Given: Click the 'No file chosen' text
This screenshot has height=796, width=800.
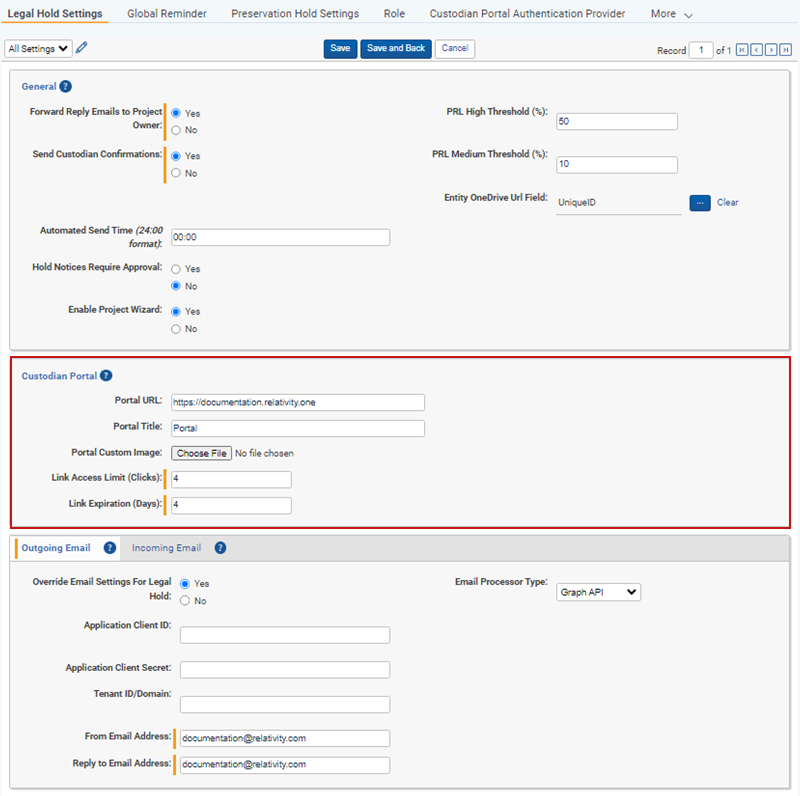Looking at the screenshot, I should tap(264, 453).
